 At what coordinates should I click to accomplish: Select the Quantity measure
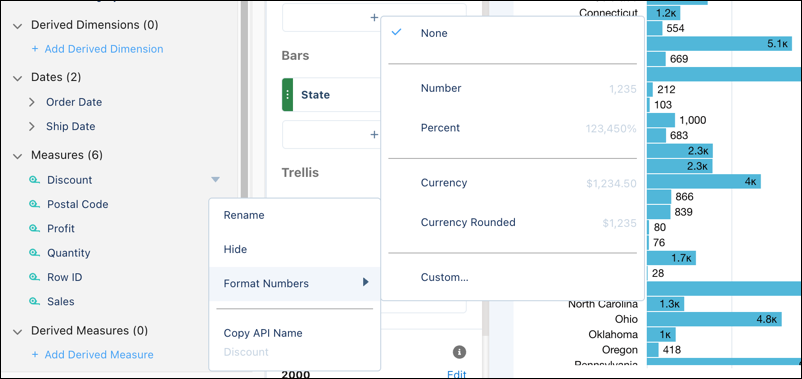[69, 253]
